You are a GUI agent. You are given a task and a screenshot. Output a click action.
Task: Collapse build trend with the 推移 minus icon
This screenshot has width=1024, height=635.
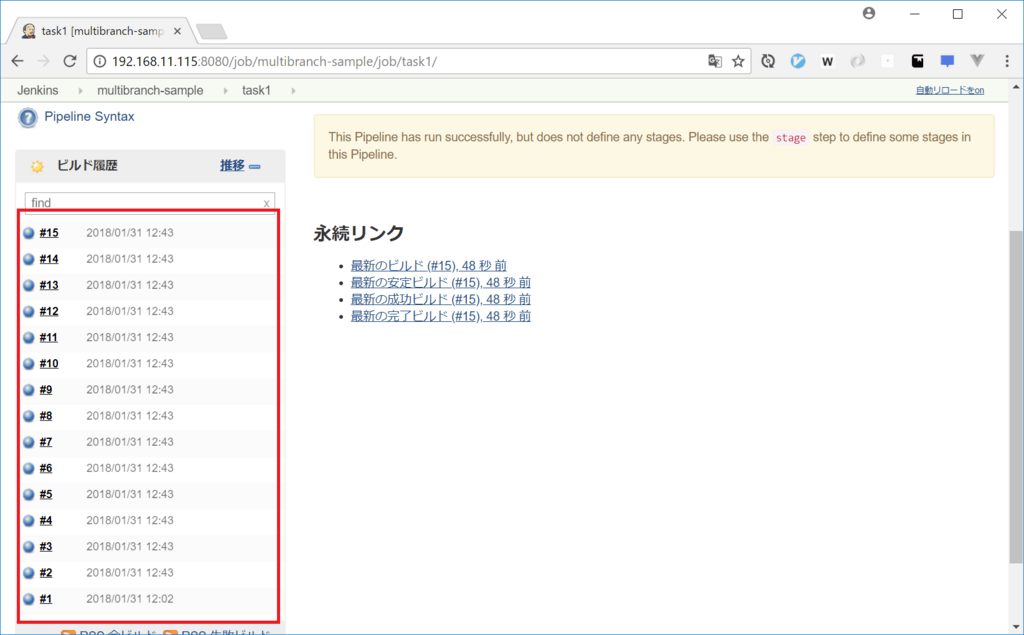click(255, 166)
